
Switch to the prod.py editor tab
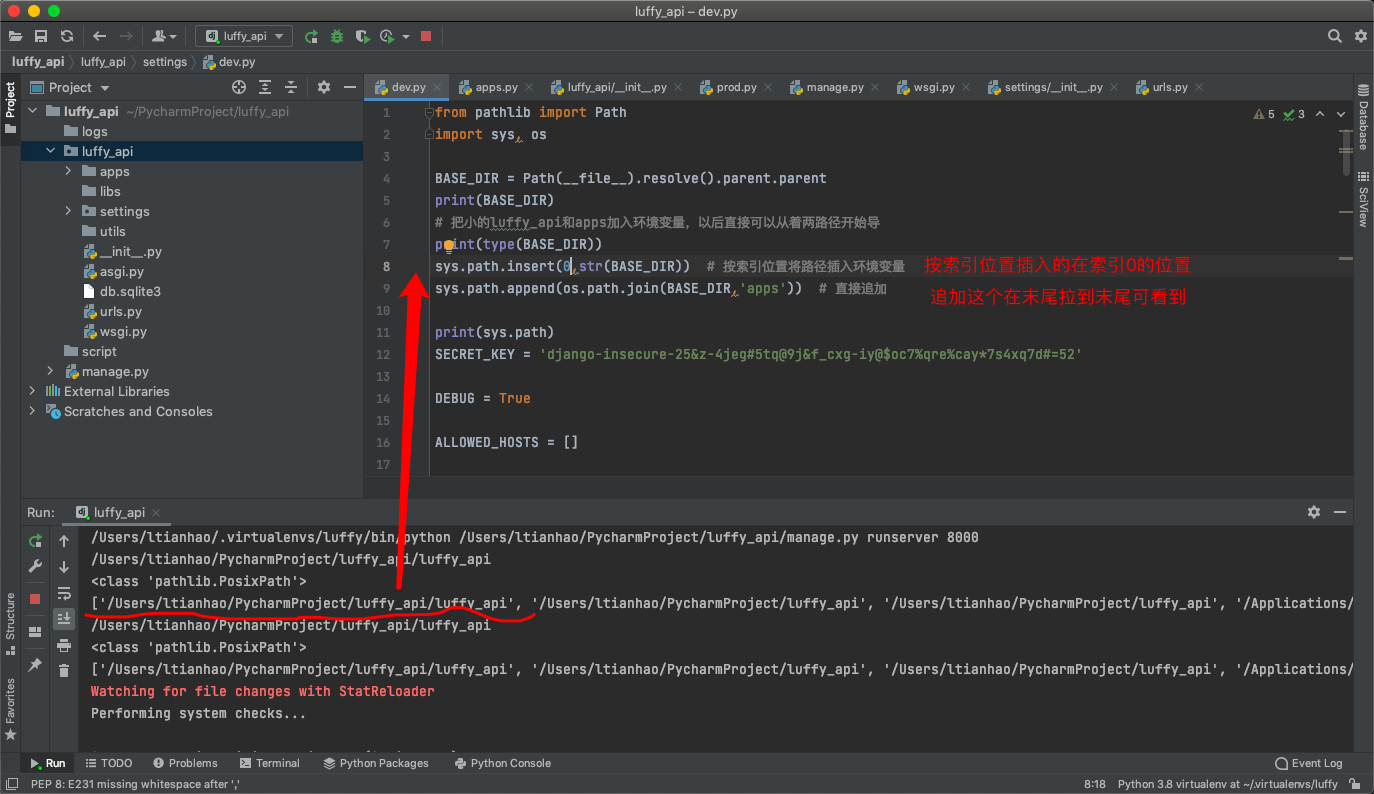click(x=736, y=87)
